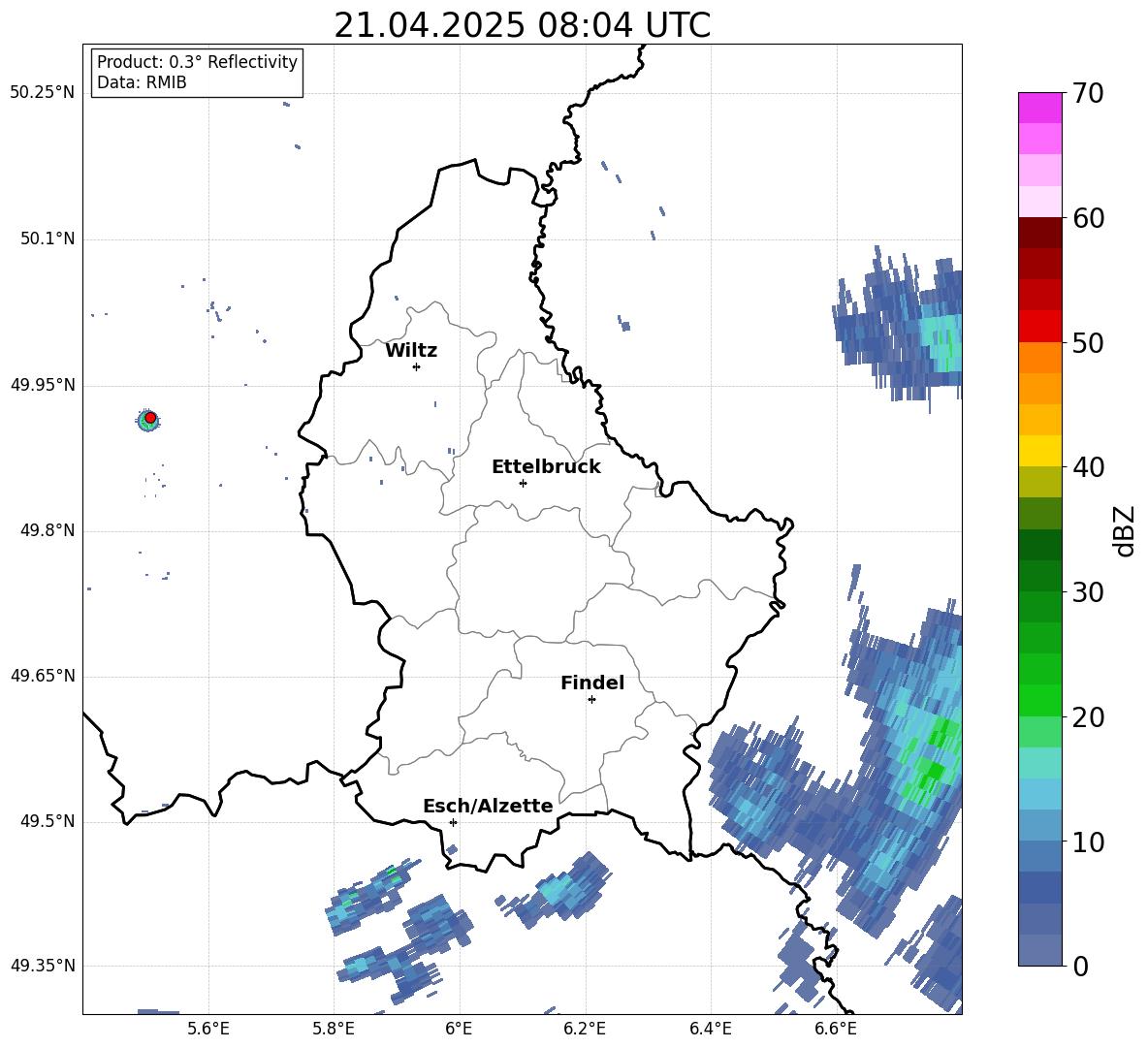Click the 6.6°E longitude label

coord(836,1029)
